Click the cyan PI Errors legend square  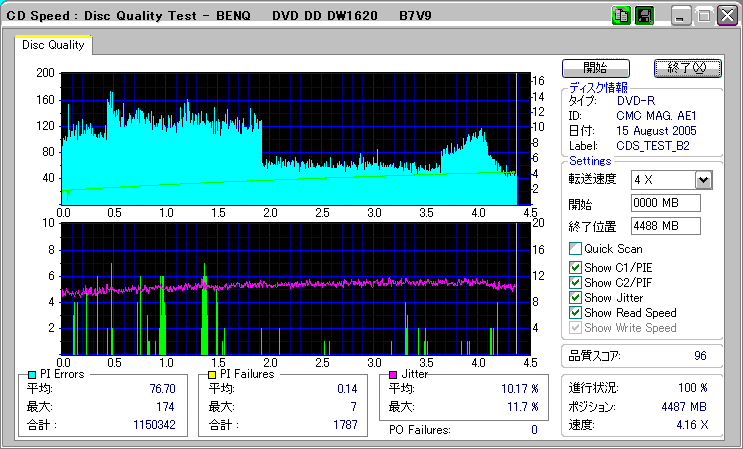pyautogui.click(x=33, y=374)
